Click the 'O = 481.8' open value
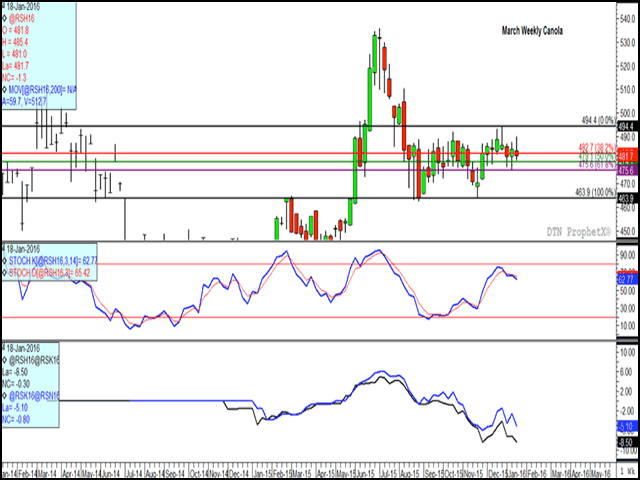Viewport: 640px width, 480px height. coord(15,31)
